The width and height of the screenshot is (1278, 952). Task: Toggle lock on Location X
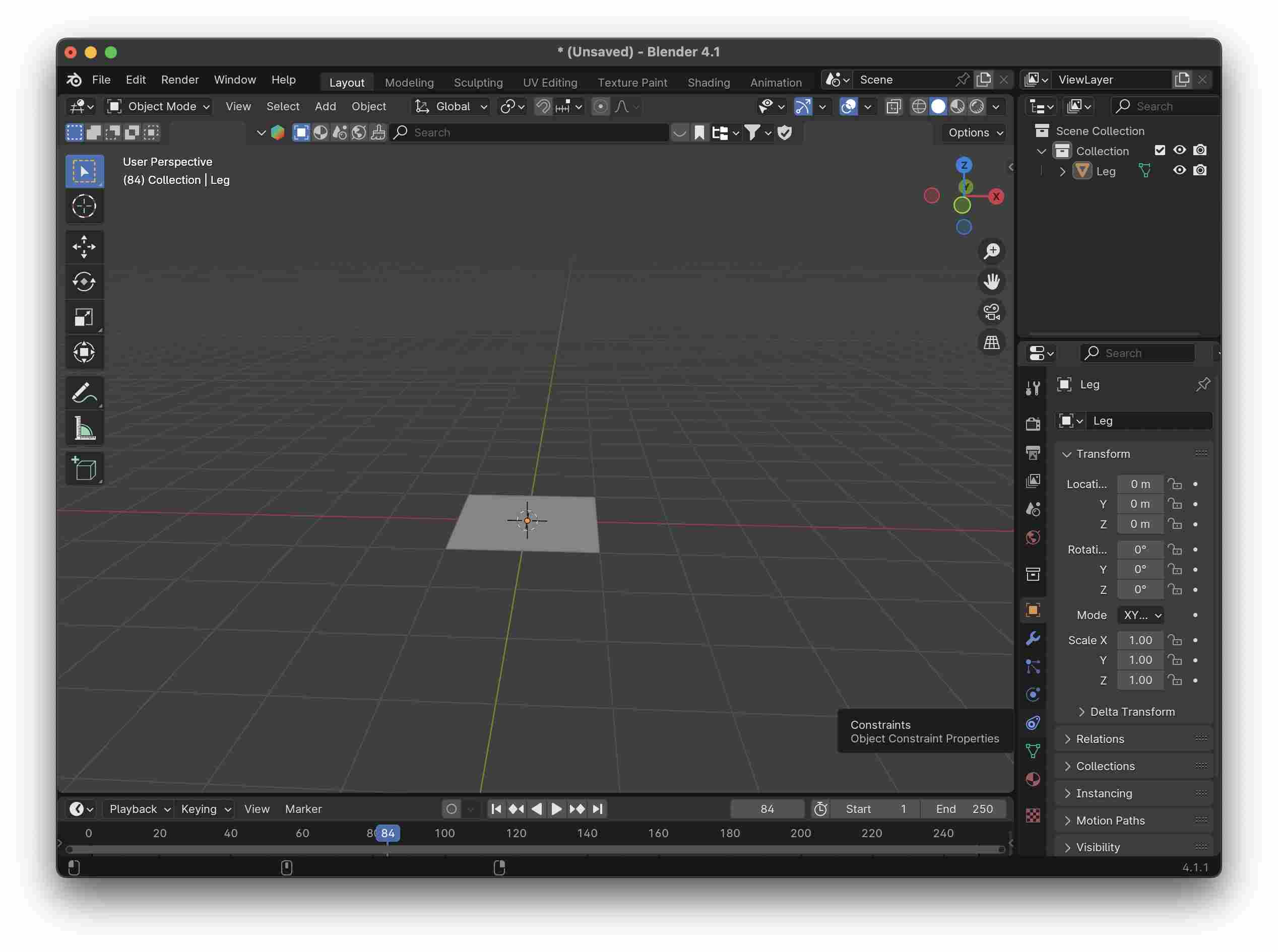pyautogui.click(x=1174, y=484)
